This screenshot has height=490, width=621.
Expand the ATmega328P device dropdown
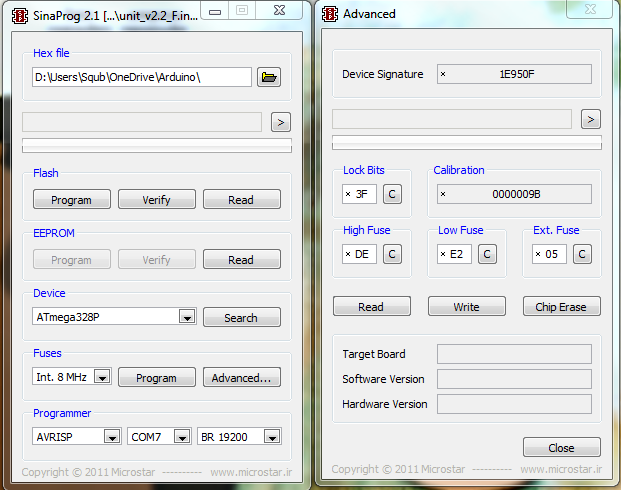pyautogui.click(x=186, y=317)
